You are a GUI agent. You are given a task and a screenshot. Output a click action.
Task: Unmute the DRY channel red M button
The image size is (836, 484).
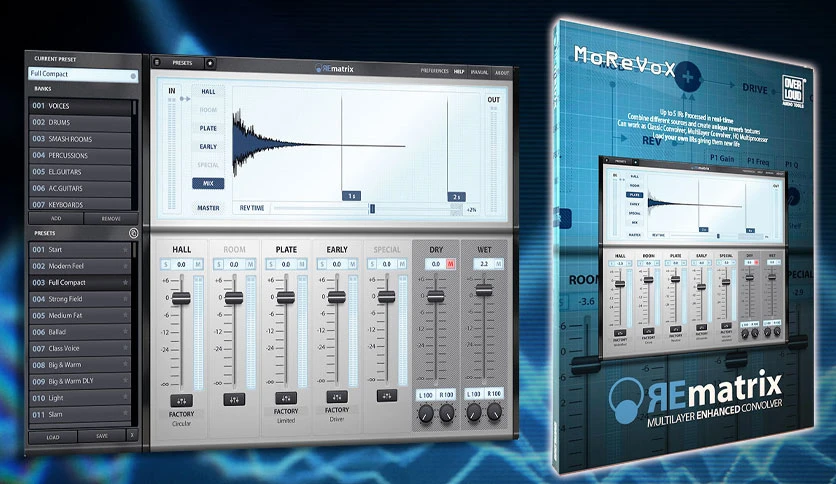(451, 264)
